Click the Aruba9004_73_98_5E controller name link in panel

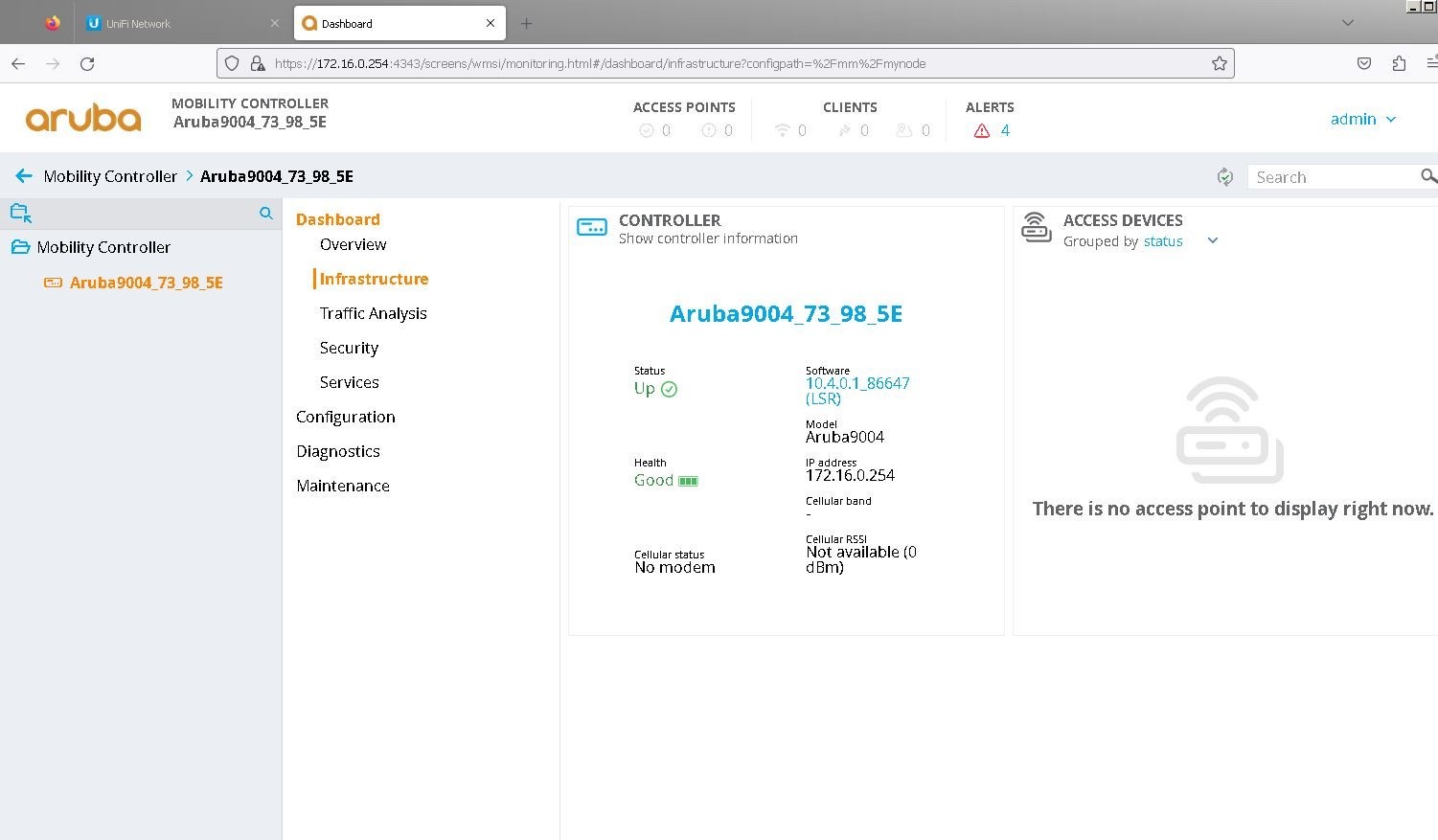click(x=786, y=313)
